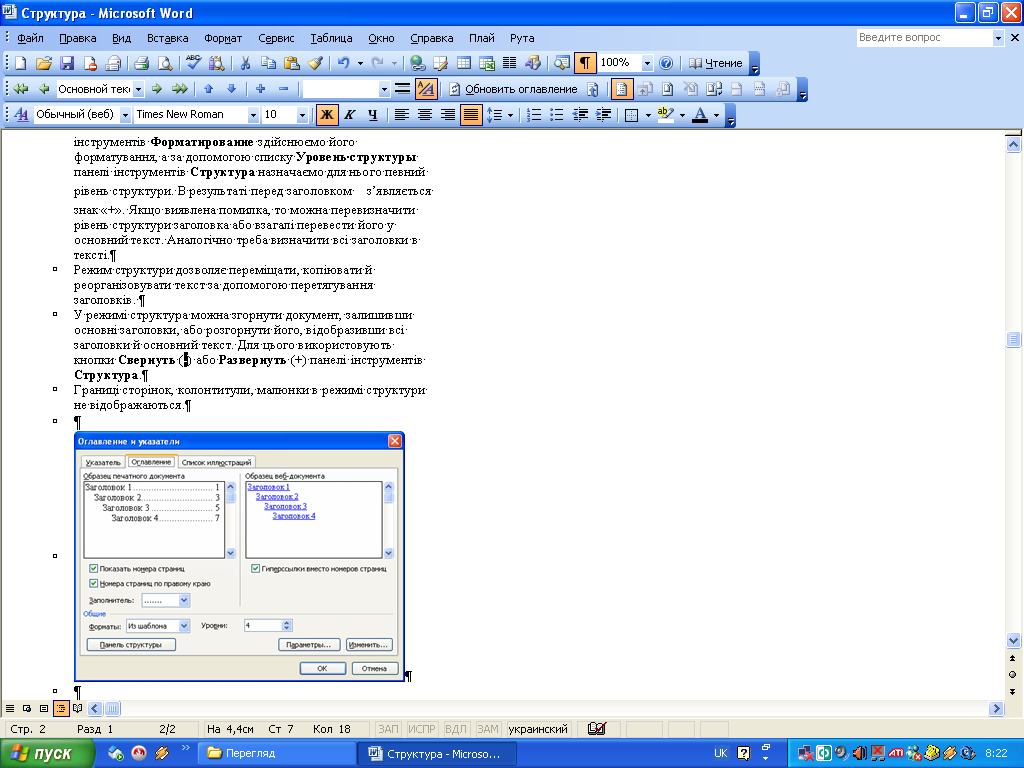
Task: Open the style 'Обычный (веб)' dropdown
Action: coord(125,115)
